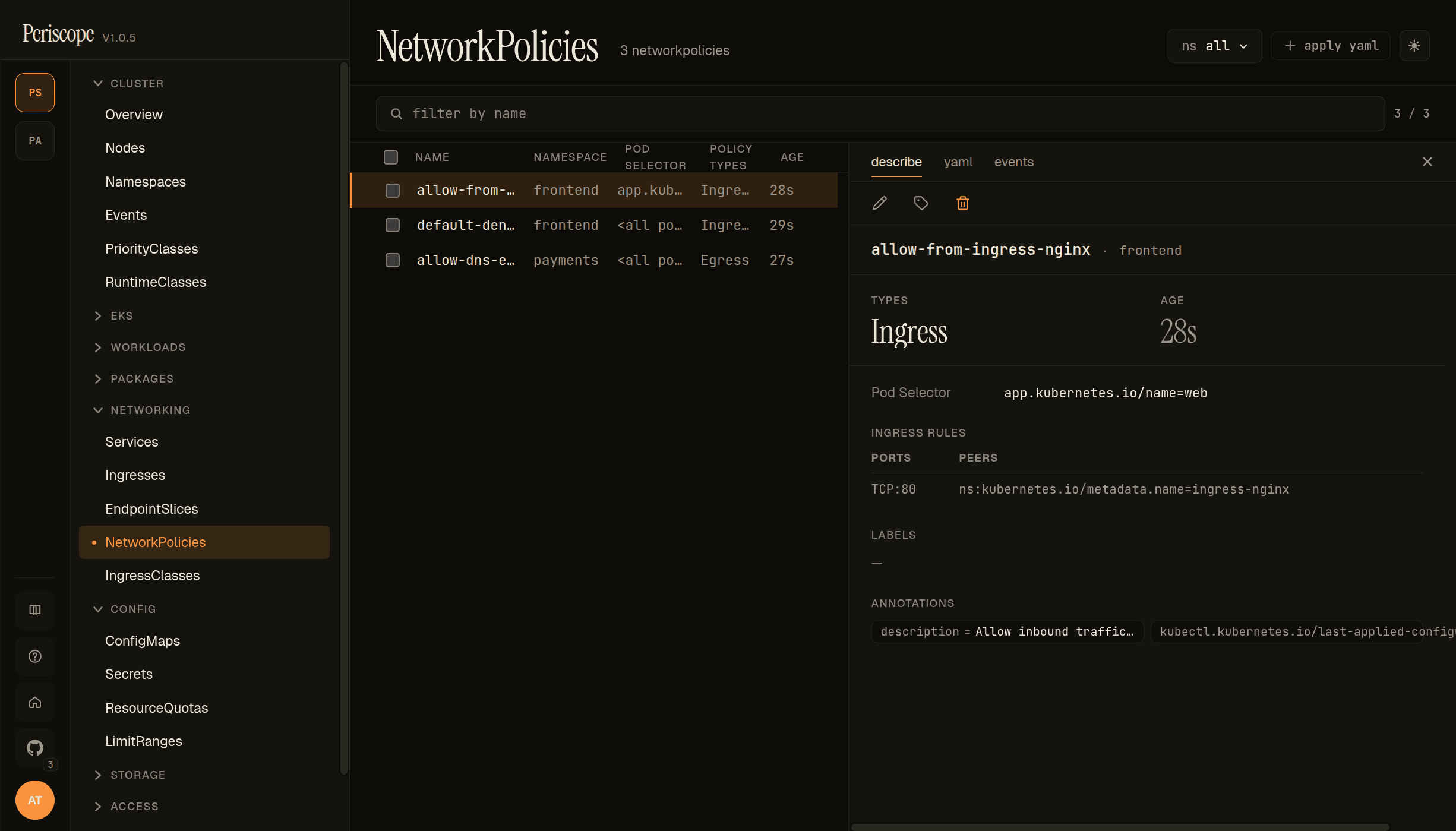The height and width of the screenshot is (831, 1456).
Task: Click the label tag icon
Action: pos(921,203)
